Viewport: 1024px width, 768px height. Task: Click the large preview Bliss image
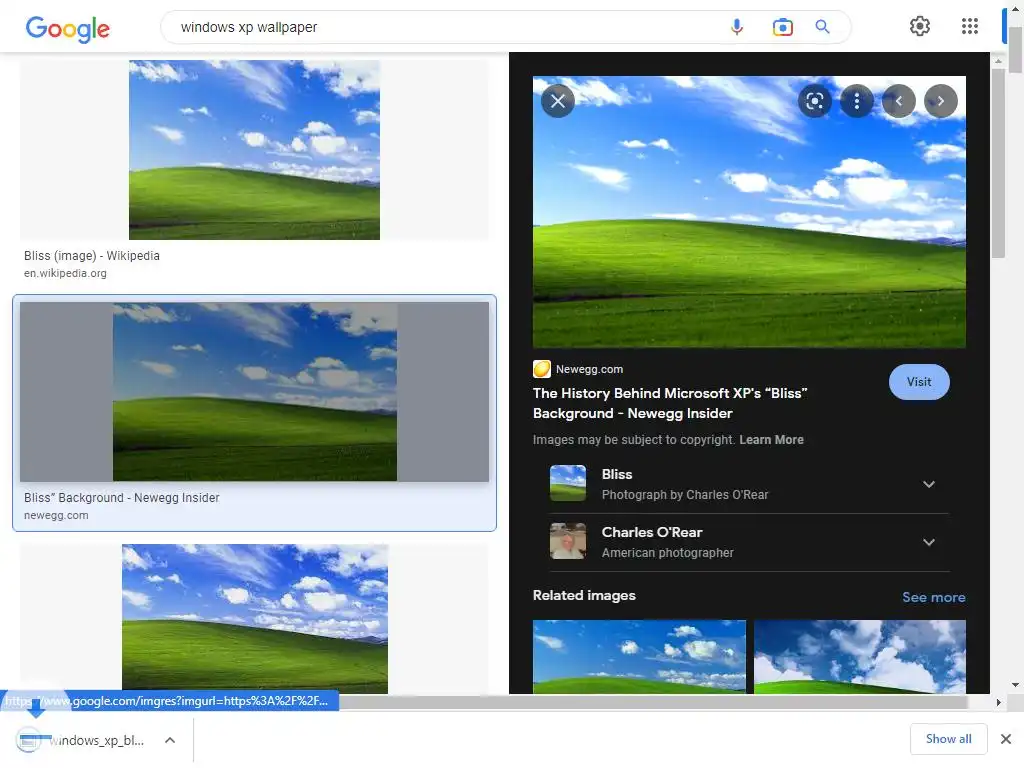point(749,212)
